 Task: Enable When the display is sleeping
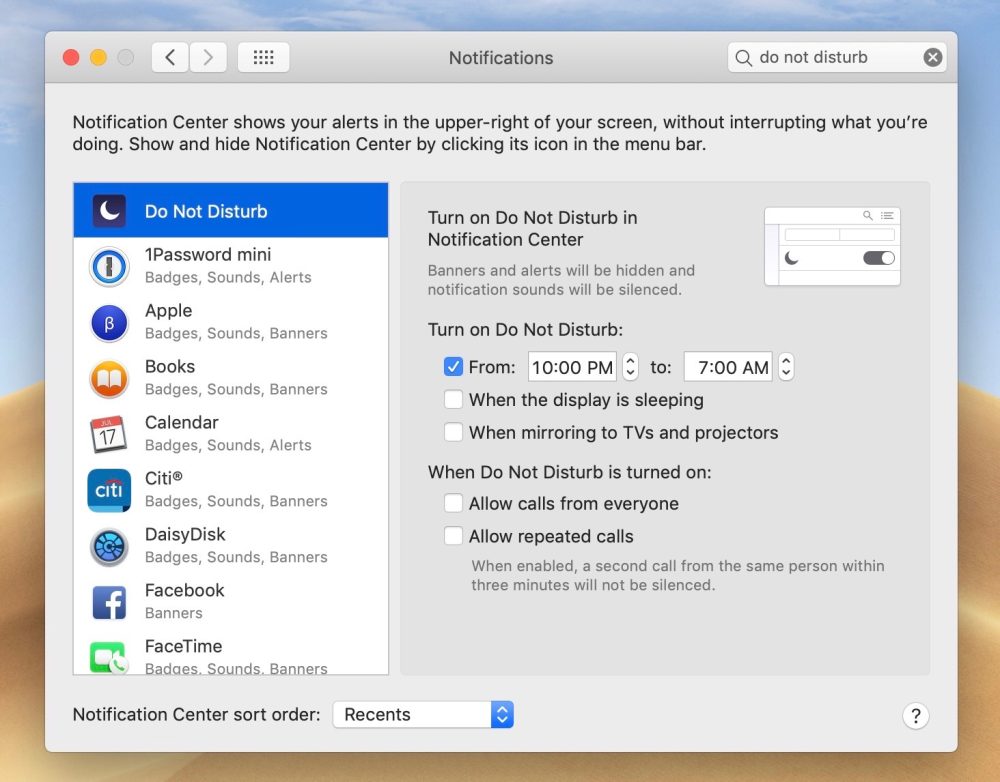pos(454,399)
